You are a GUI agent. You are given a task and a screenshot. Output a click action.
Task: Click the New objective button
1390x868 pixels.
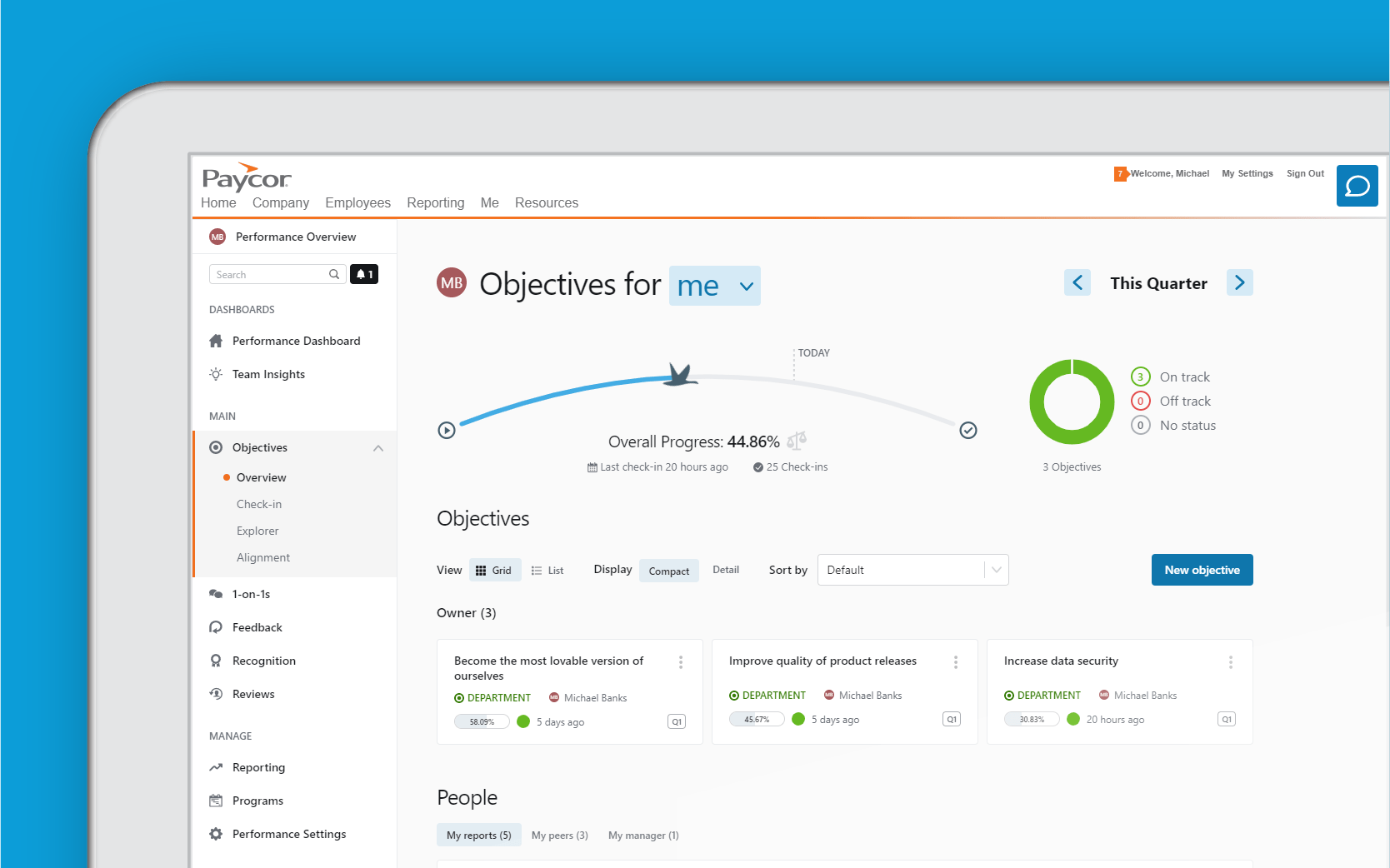1202,570
